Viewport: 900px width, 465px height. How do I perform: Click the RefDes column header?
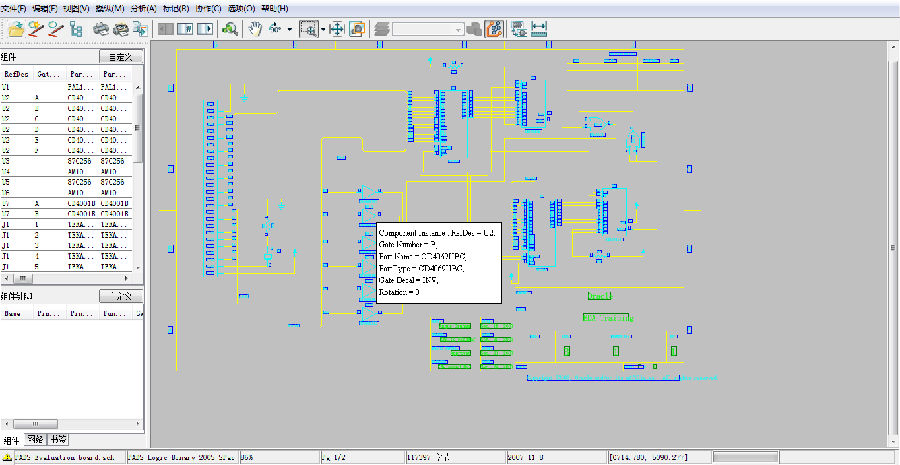pos(17,74)
